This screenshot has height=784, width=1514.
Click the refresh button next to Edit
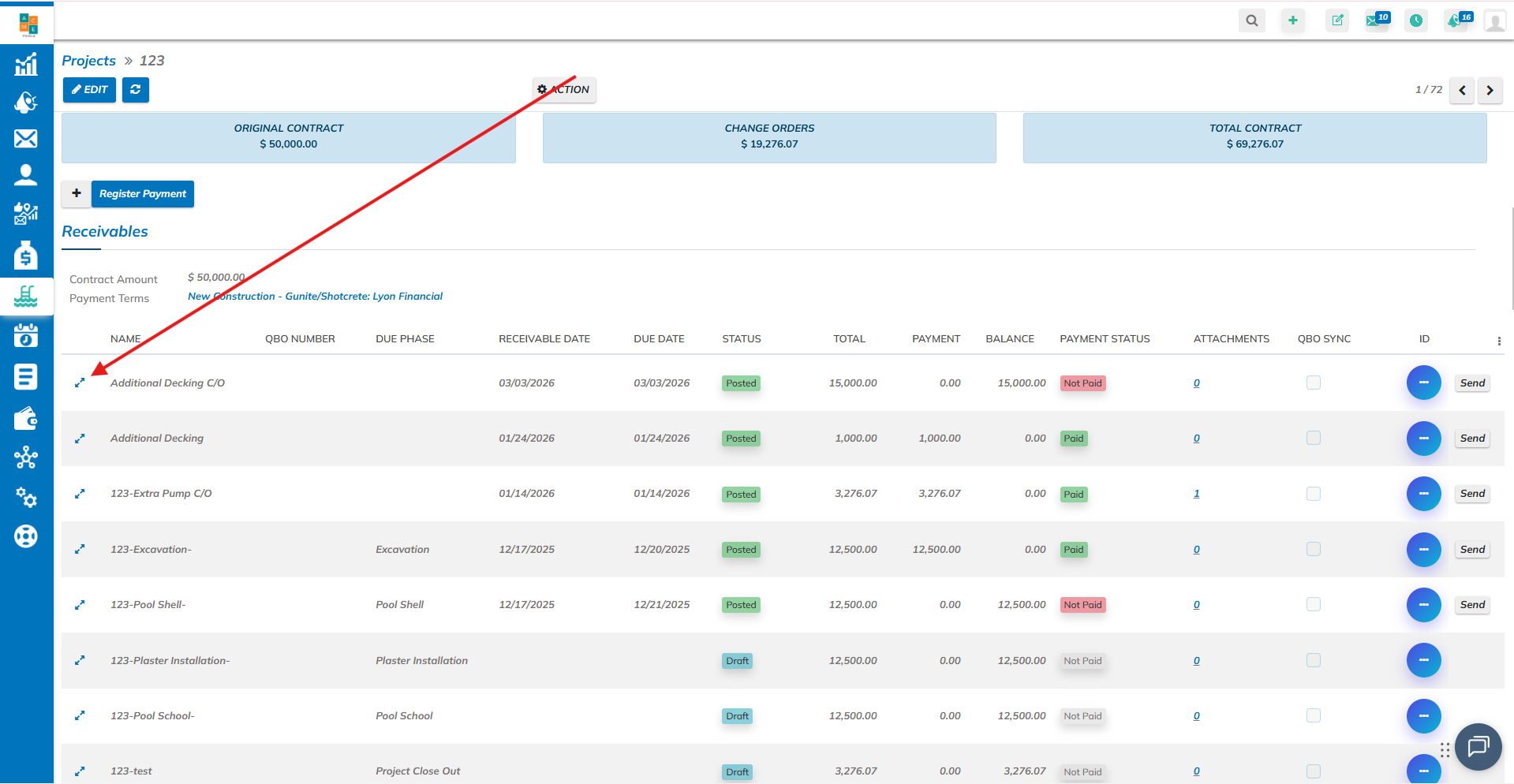pyautogui.click(x=136, y=90)
